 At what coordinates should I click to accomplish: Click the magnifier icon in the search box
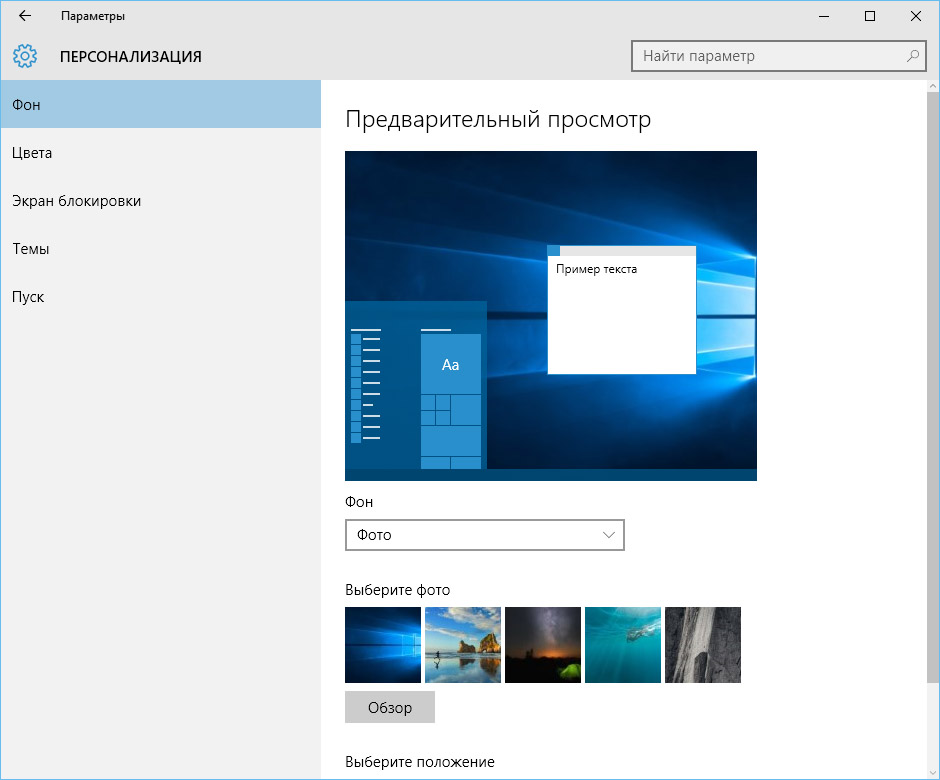(912, 56)
